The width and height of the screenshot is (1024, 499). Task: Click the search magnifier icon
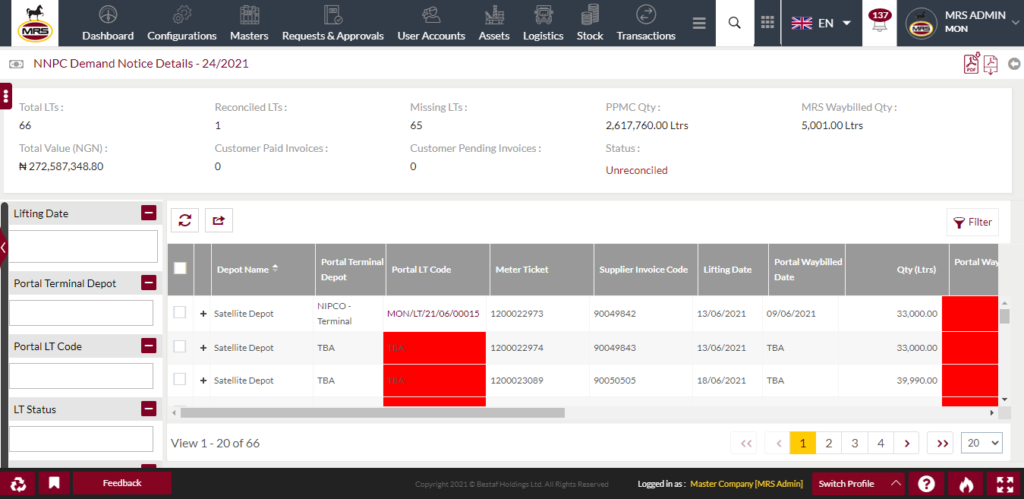(x=735, y=23)
